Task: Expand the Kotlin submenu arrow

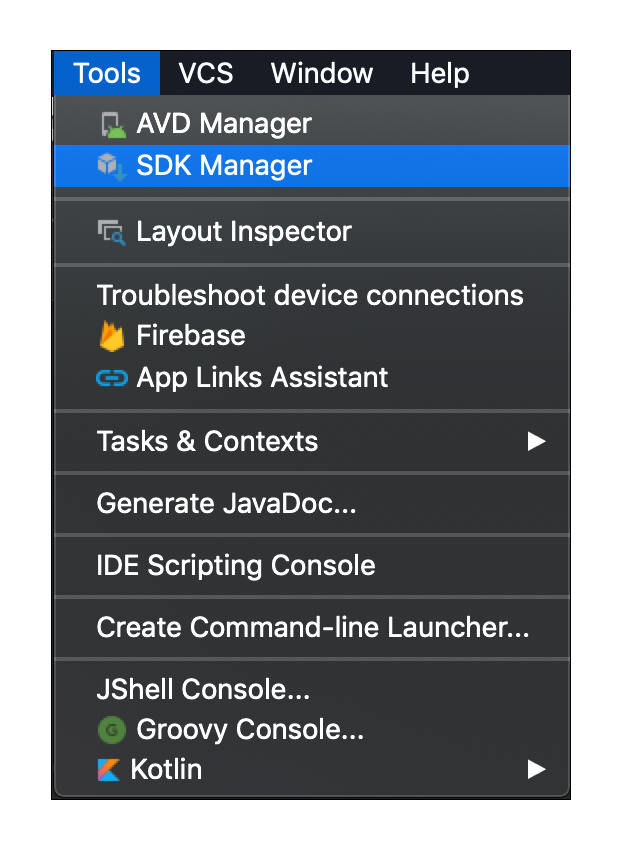Action: click(x=536, y=769)
